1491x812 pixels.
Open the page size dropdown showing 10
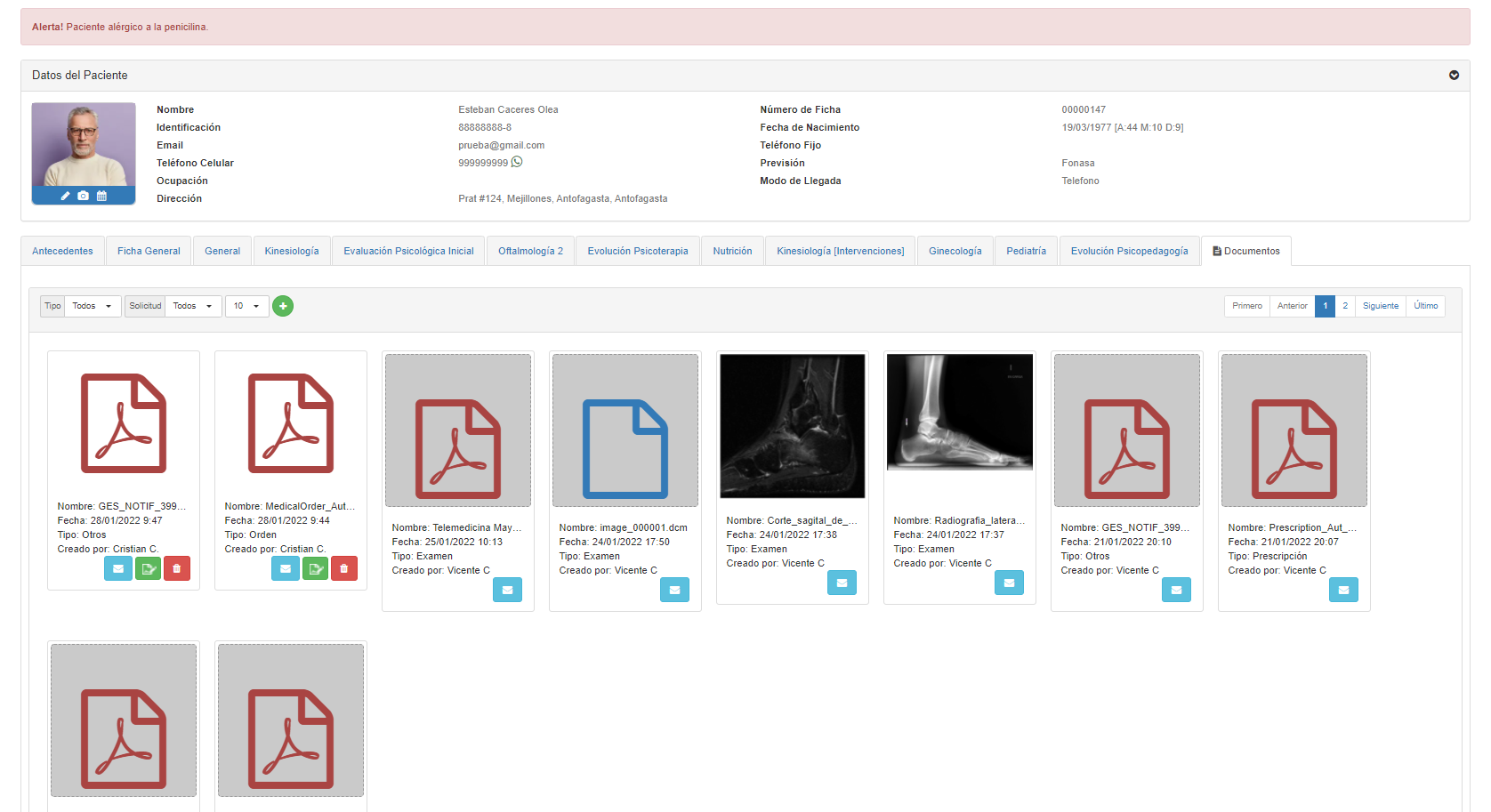[x=246, y=306]
